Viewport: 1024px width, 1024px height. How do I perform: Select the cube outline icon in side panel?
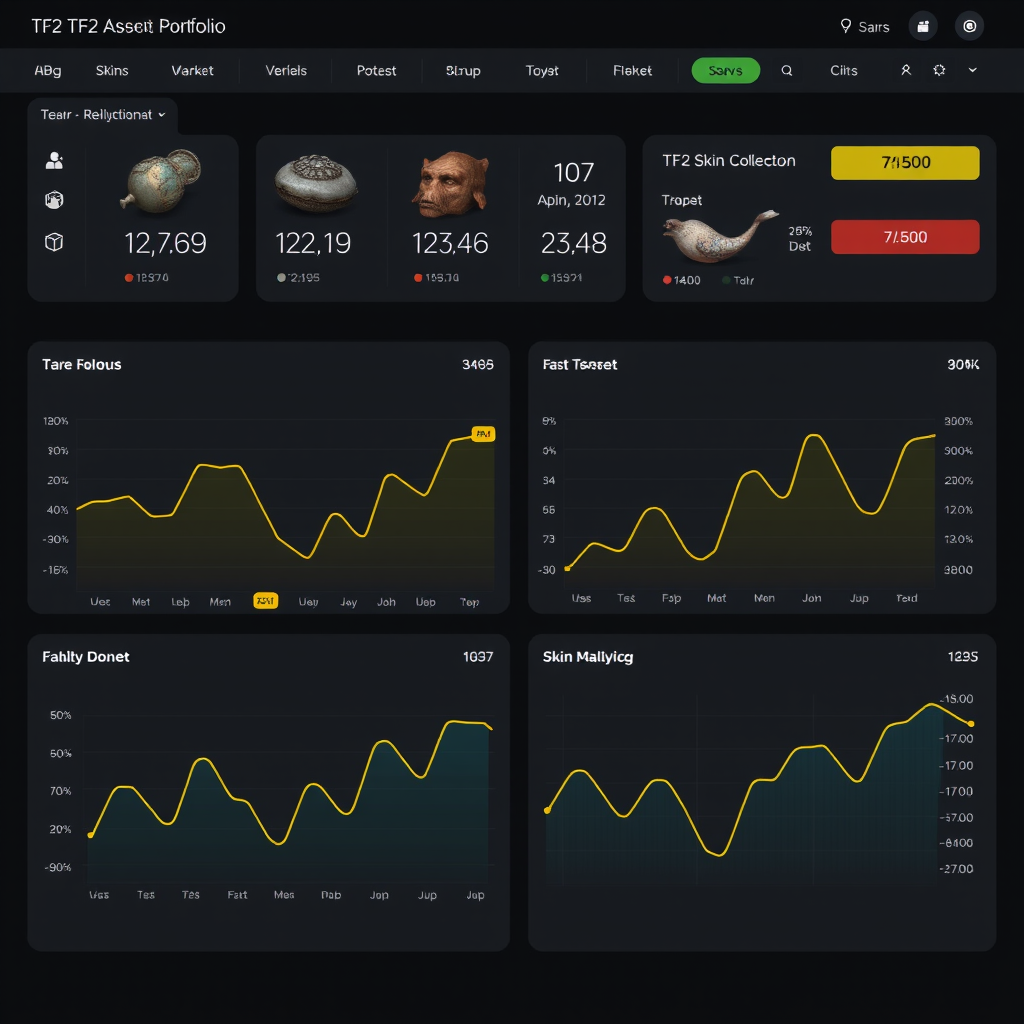(x=54, y=242)
